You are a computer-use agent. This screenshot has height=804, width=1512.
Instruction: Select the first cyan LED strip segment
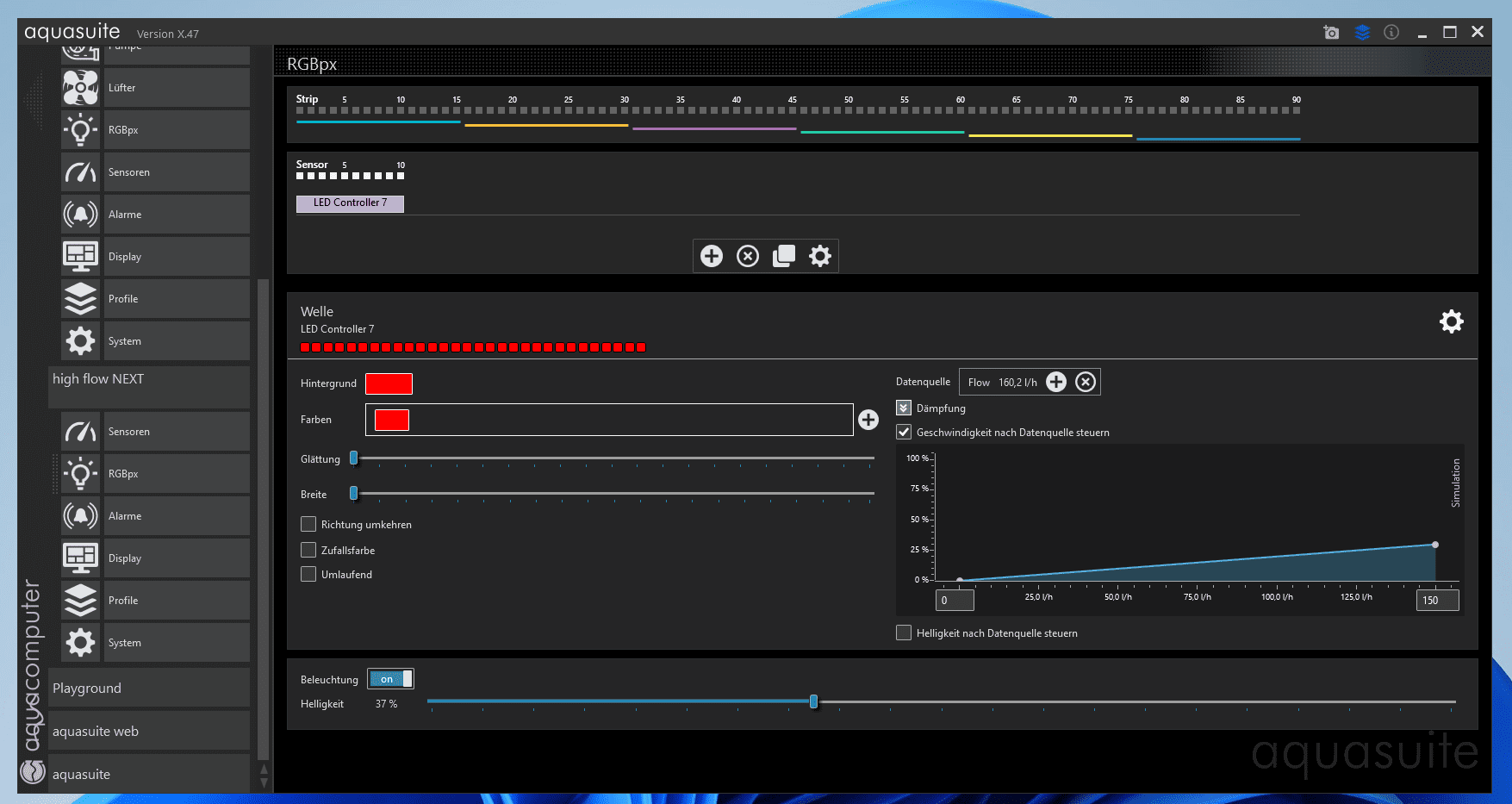378,122
